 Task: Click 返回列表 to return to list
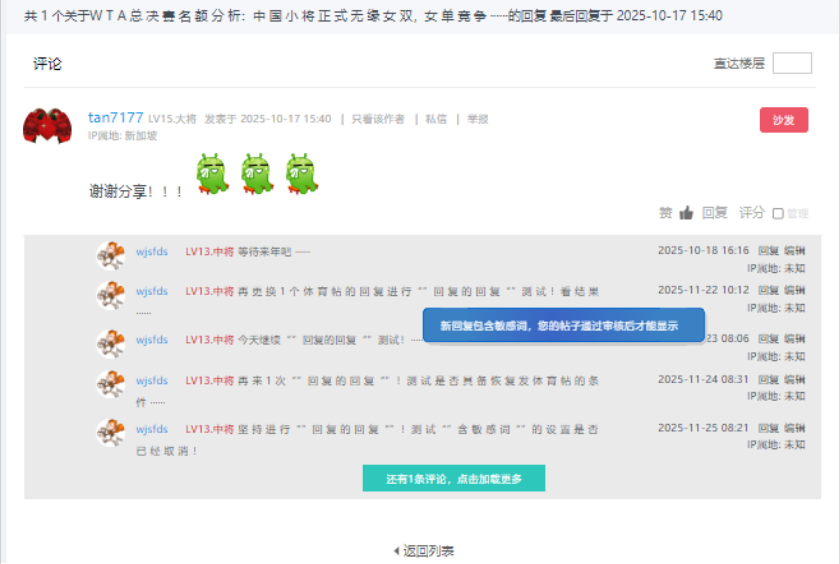coord(428,551)
